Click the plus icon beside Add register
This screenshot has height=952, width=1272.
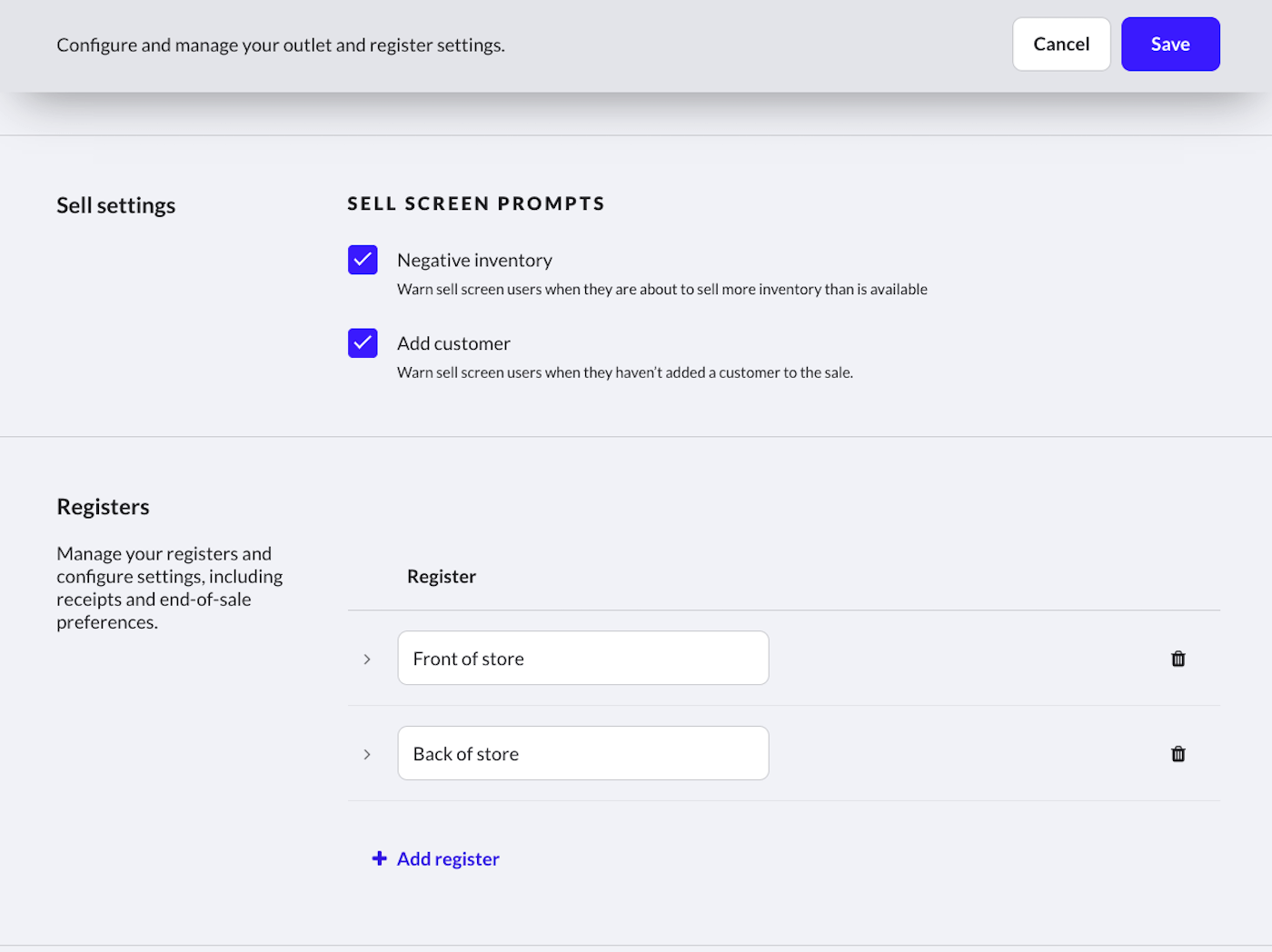pyautogui.click(x=380, y=858)
